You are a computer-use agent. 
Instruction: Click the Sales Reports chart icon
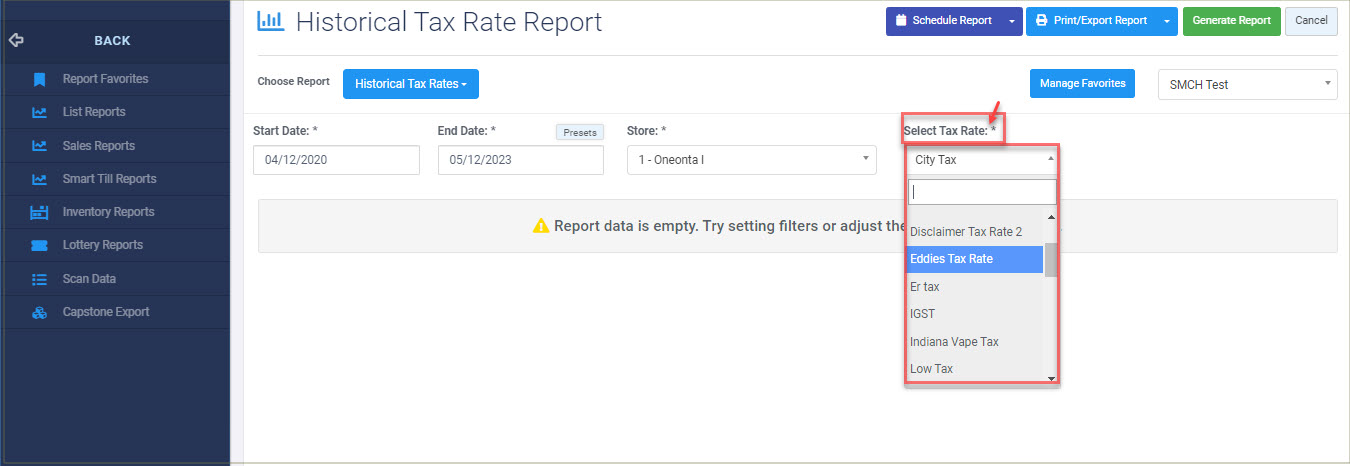pos(39,146)
